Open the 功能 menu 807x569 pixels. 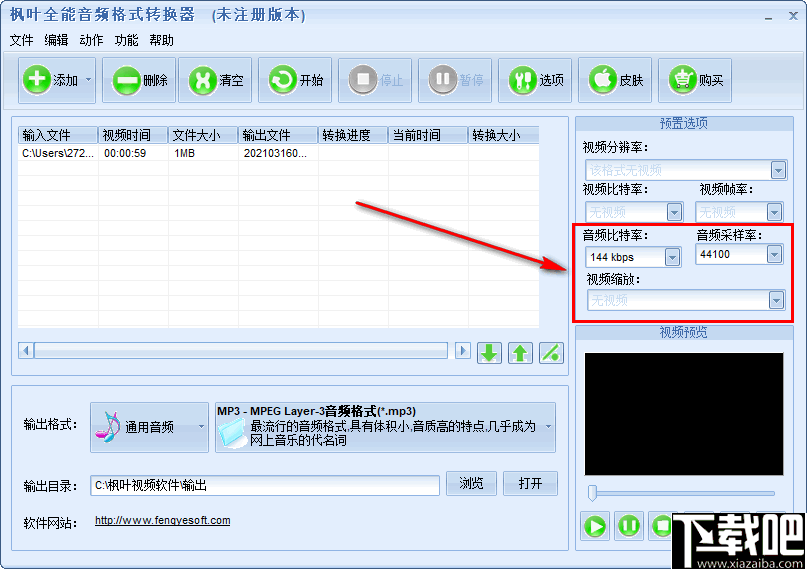pos(126,40)
